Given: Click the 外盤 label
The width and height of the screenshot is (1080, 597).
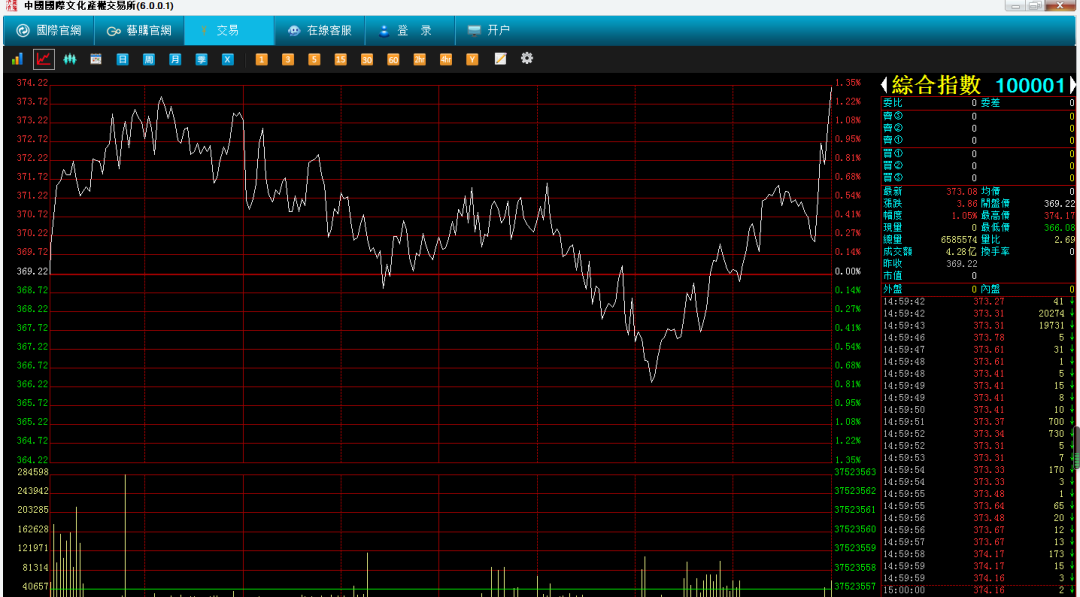Looking at the screenshot, I should [892, 289].
